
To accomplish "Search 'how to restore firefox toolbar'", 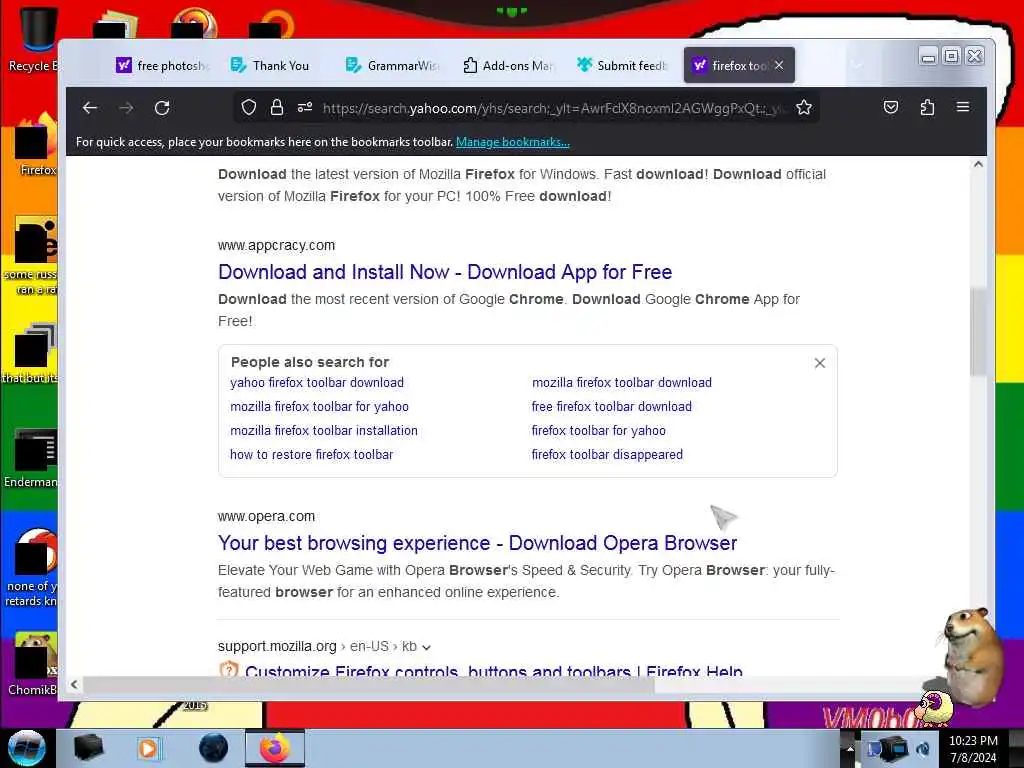I will [312, 455].
